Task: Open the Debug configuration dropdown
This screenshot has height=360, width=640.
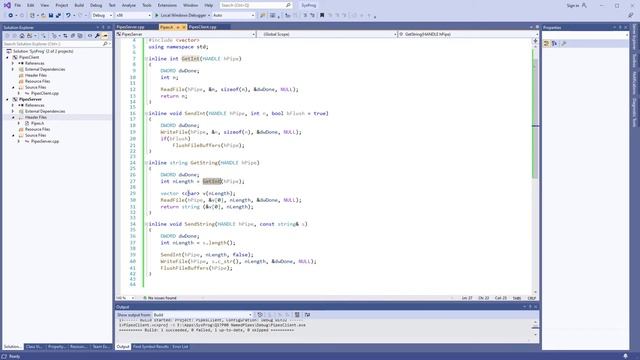Action: (x=102, y=15)
